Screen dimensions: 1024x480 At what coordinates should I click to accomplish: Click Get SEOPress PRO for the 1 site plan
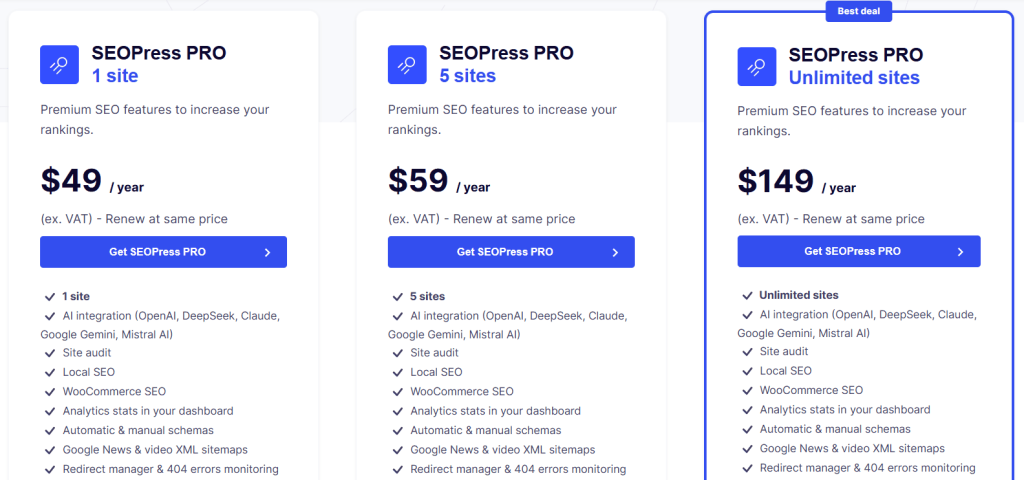[158, 252]
